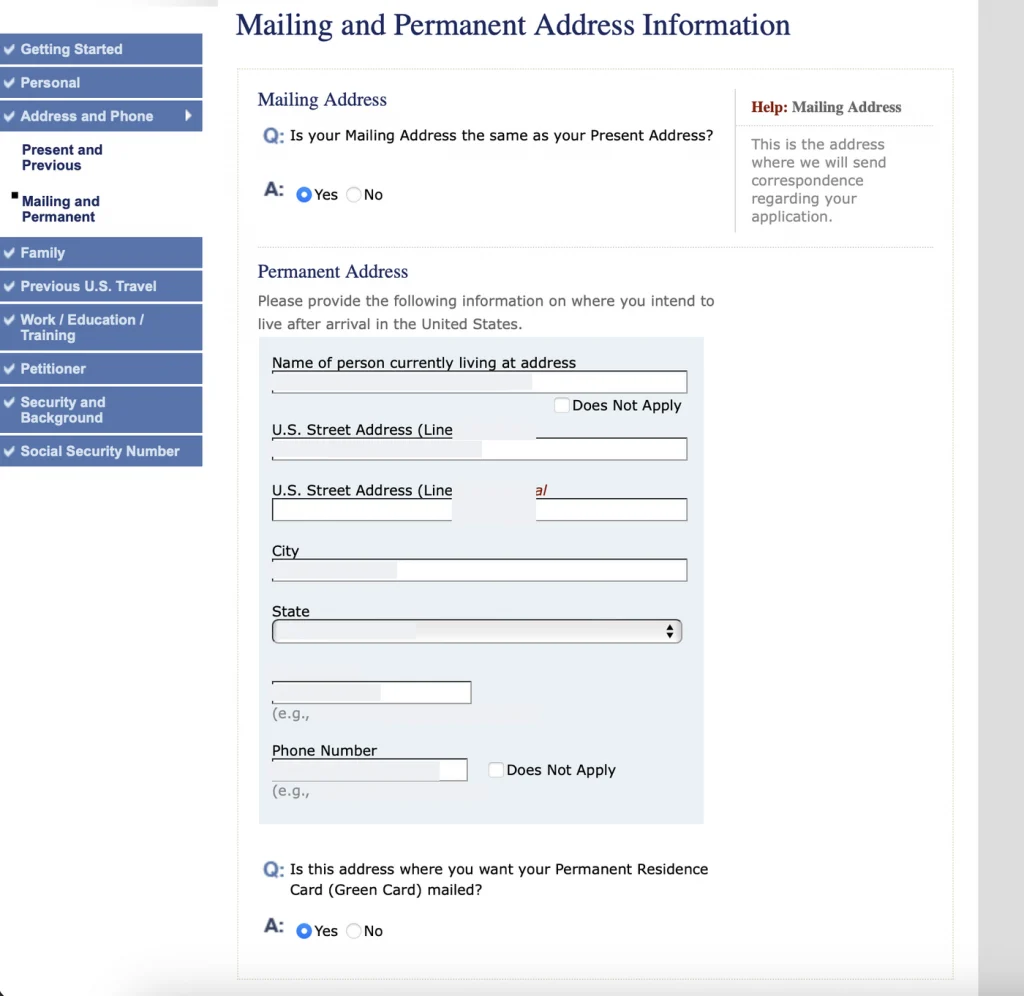The height and width of the screenshot is (996, 1024).
Task: Open the Getting Started section
Action: (x=101, y=49)
